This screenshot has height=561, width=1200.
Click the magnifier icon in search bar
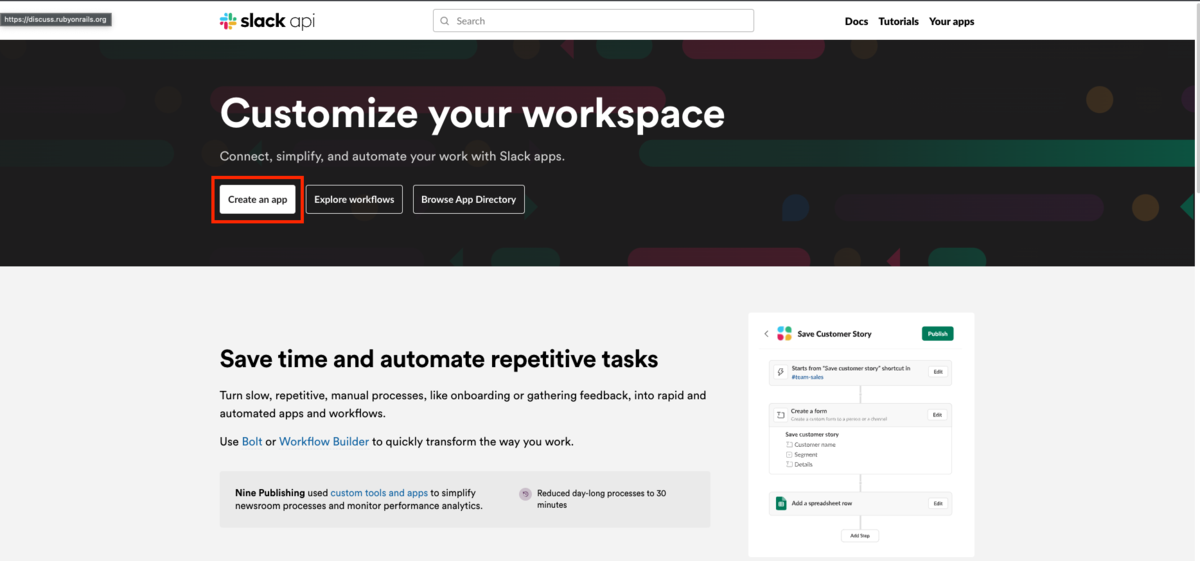(x=445, y=21)
